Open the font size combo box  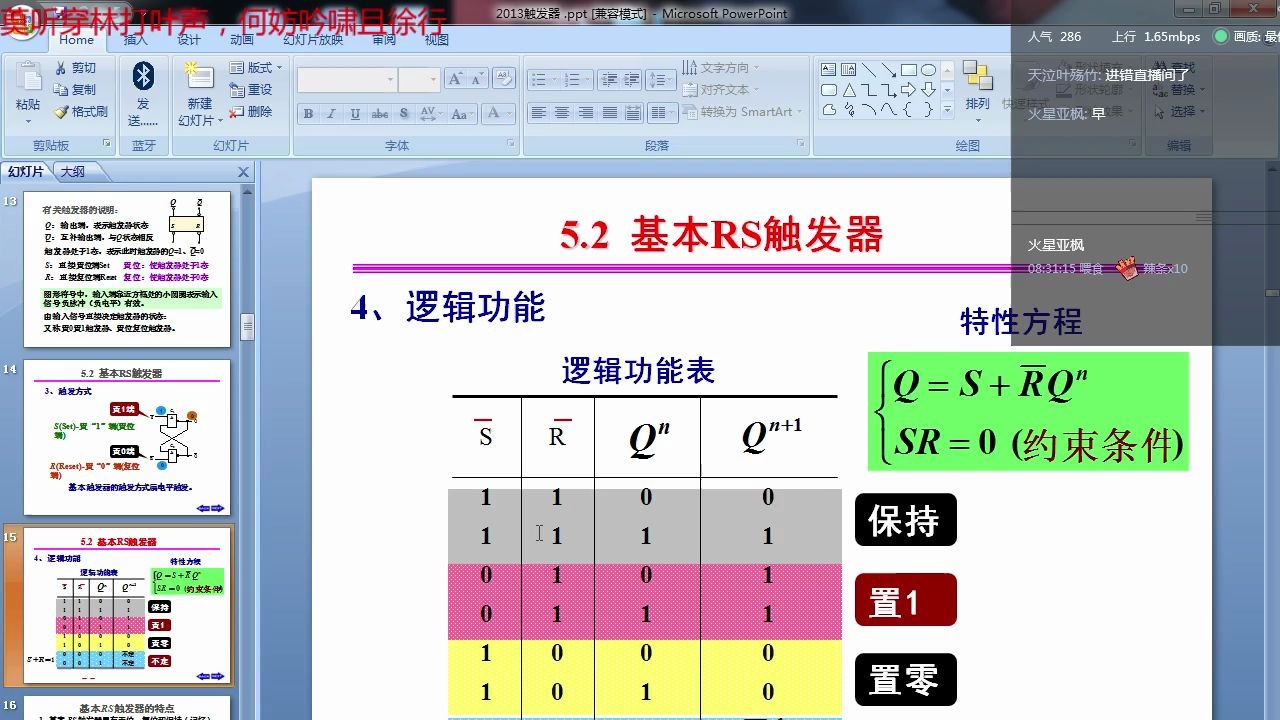pyautogui.click(x=420, y=80)
